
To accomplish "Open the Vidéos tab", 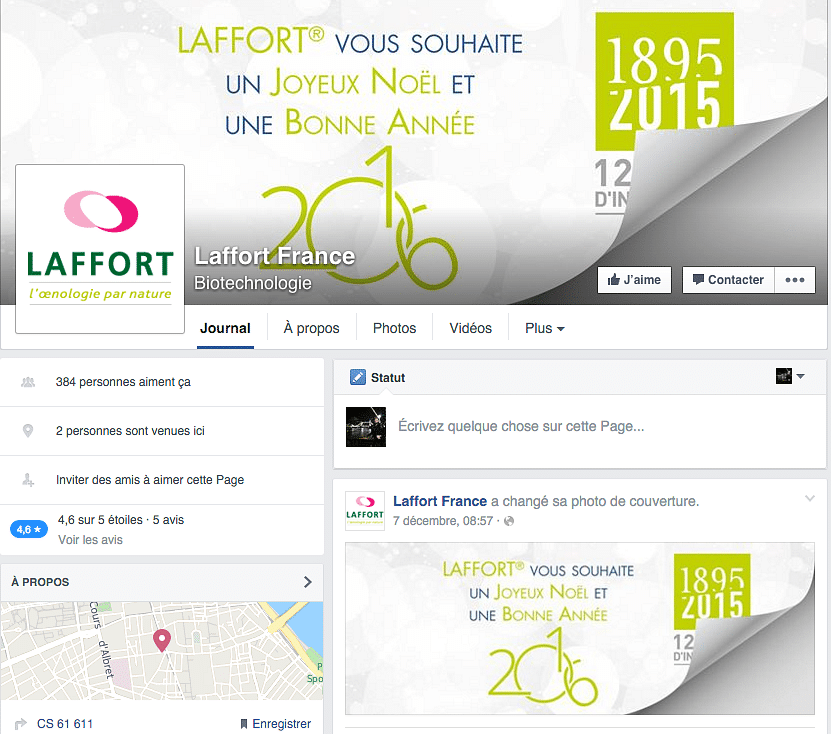I will [x=470, y=328].
